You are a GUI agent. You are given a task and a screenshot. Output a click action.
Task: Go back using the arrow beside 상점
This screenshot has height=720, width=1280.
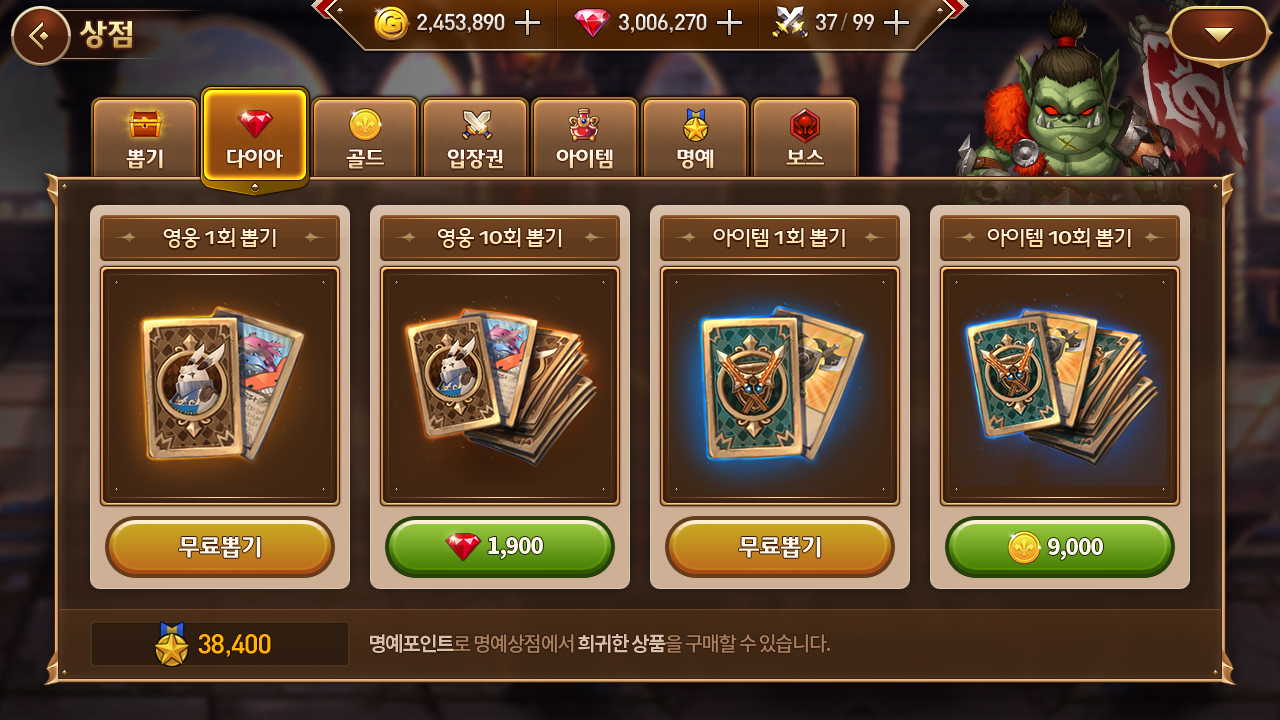click(40, 36)
